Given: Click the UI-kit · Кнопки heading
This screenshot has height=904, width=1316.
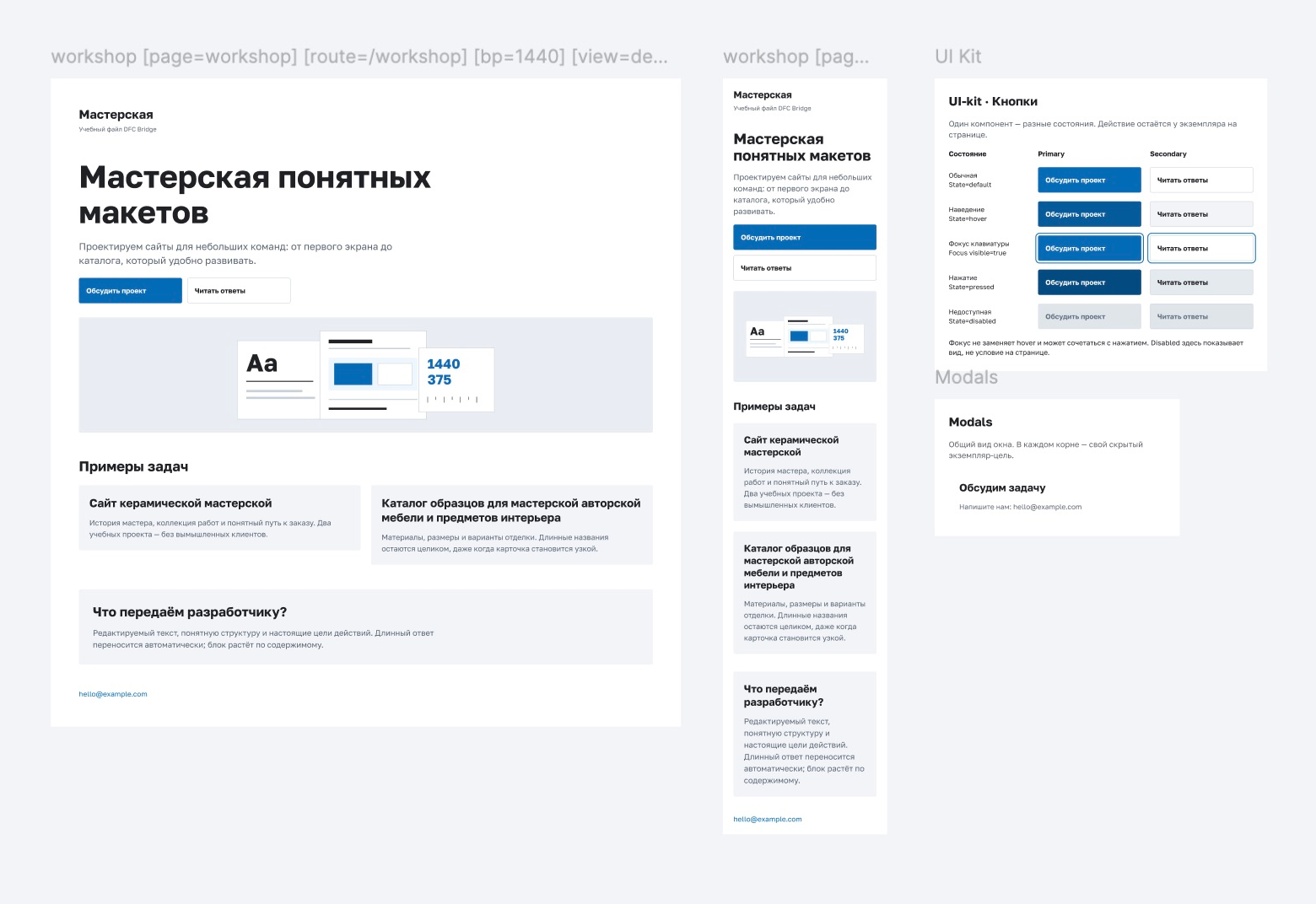Looking at the screenshot, I should pos(993,102).
